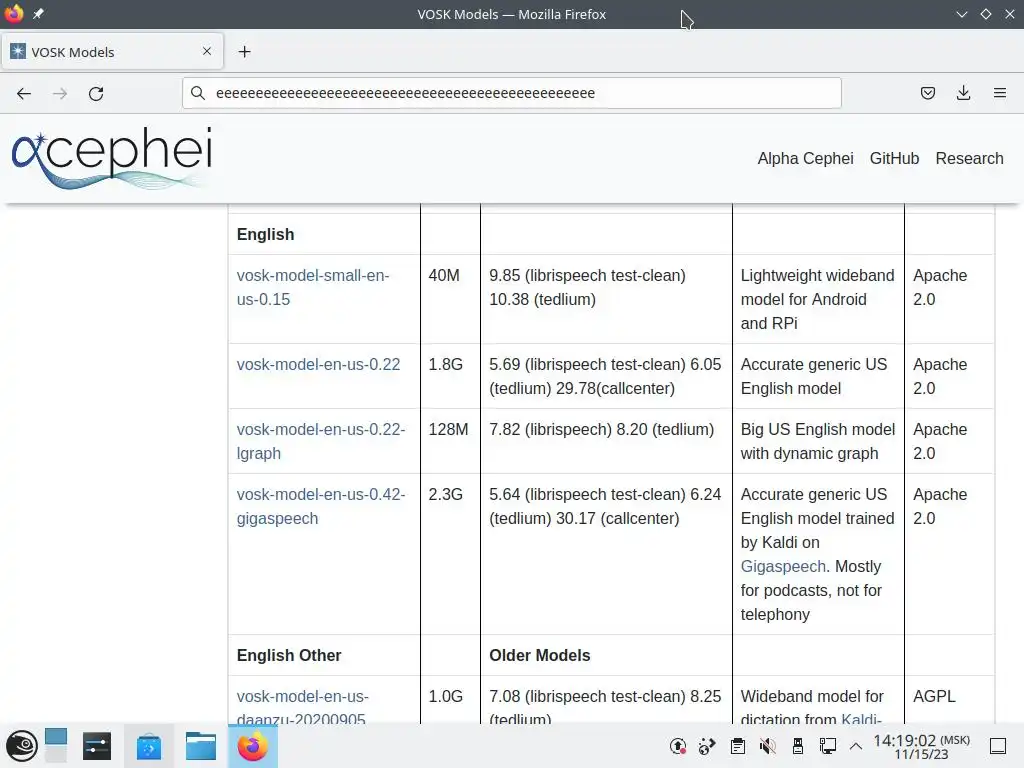Click the pin icon in the title bar
This screenshot has height=768, width=1024.
pos(39,14)
